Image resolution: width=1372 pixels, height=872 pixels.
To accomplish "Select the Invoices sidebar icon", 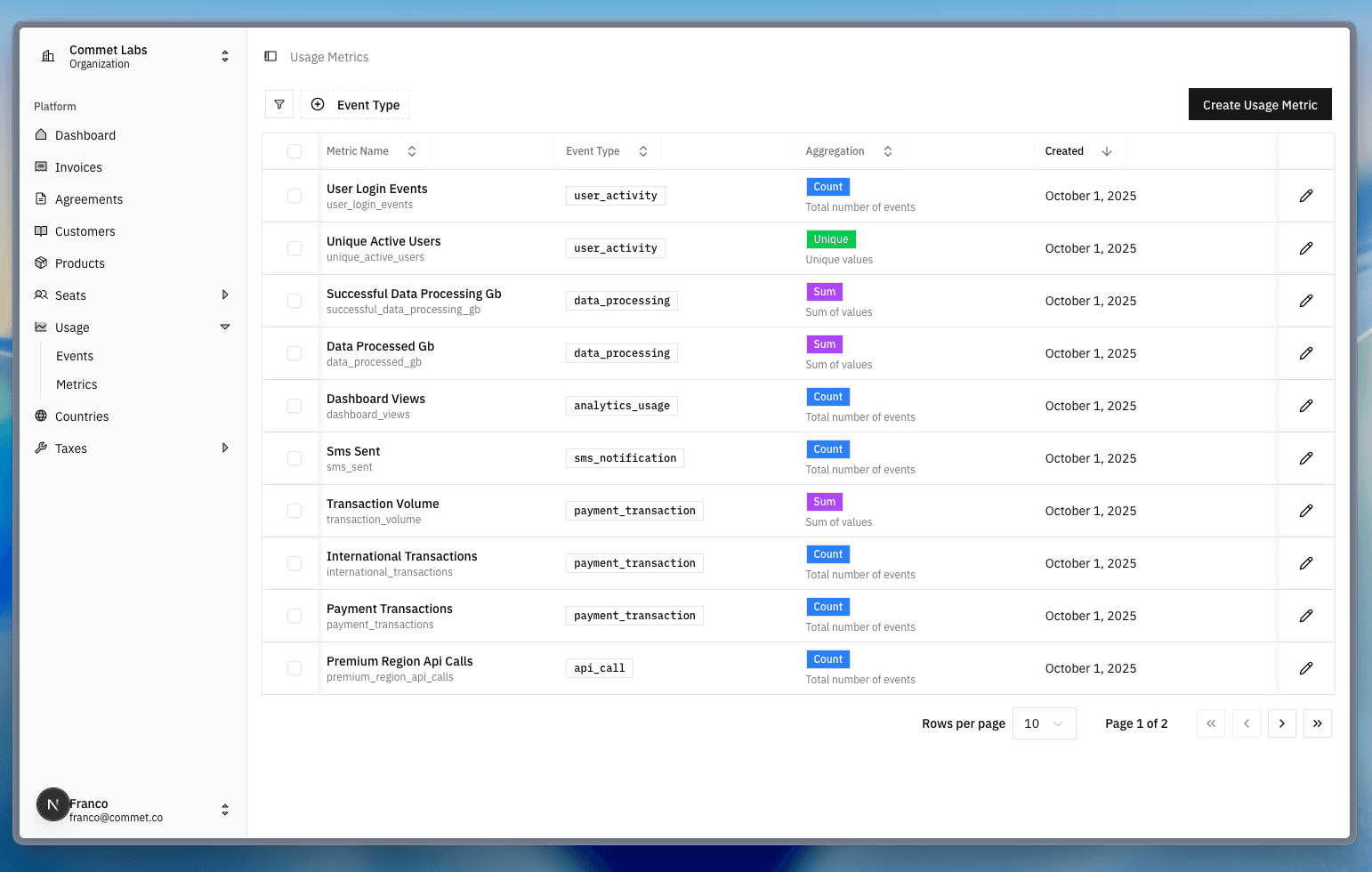I will point(41,166).
